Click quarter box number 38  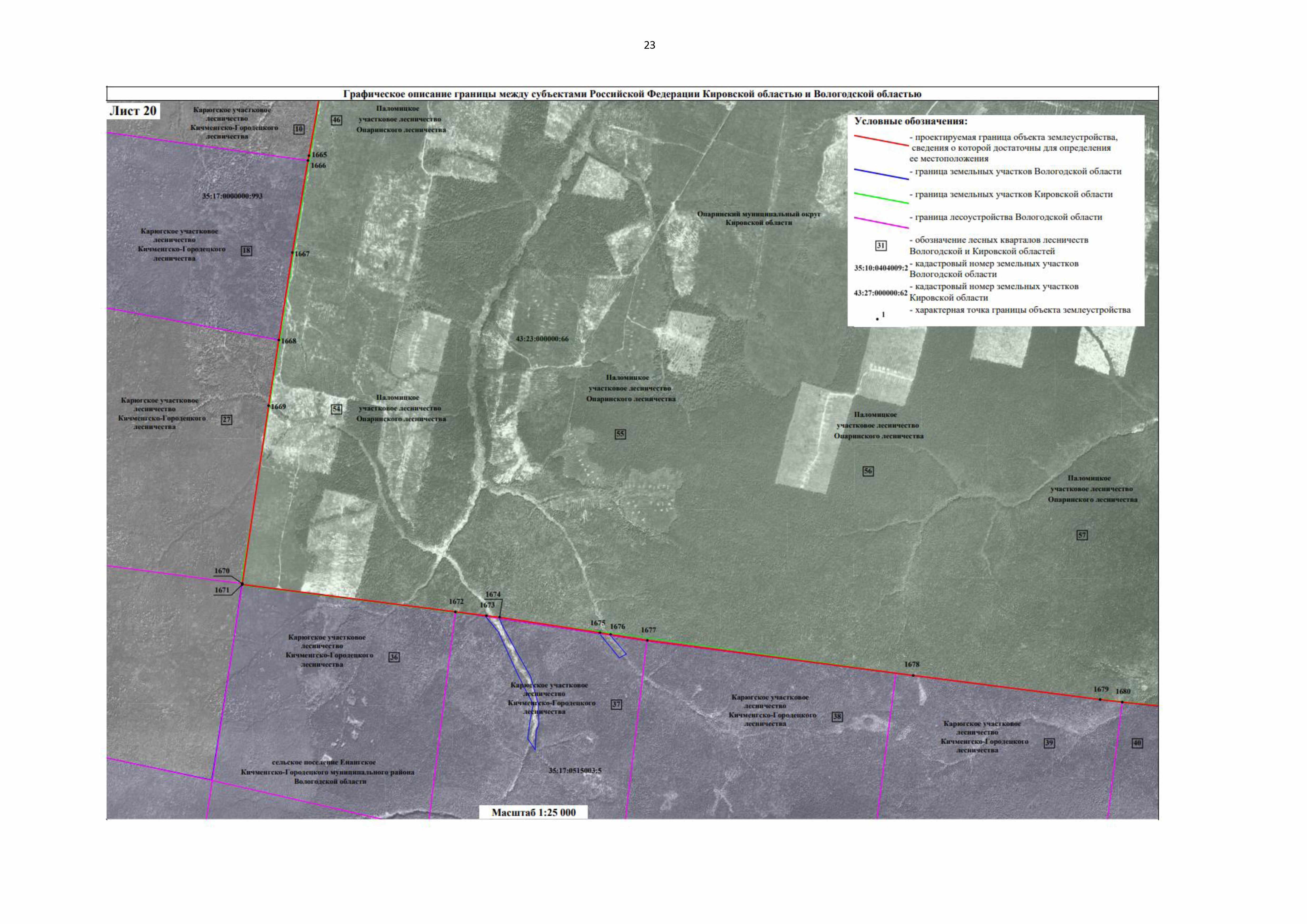click(x=837, y=716)
